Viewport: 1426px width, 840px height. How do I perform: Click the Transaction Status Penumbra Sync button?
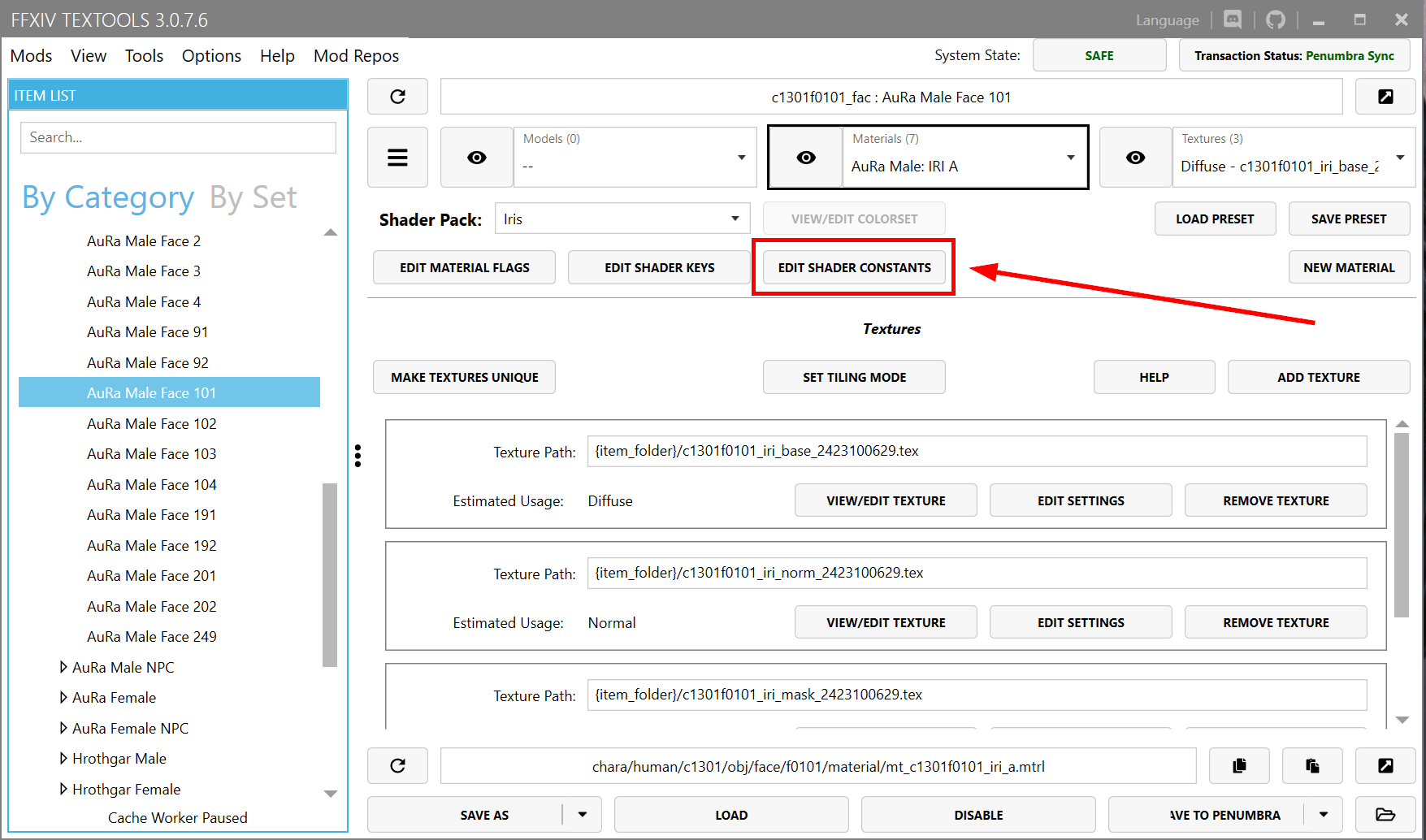point(1294,55)
